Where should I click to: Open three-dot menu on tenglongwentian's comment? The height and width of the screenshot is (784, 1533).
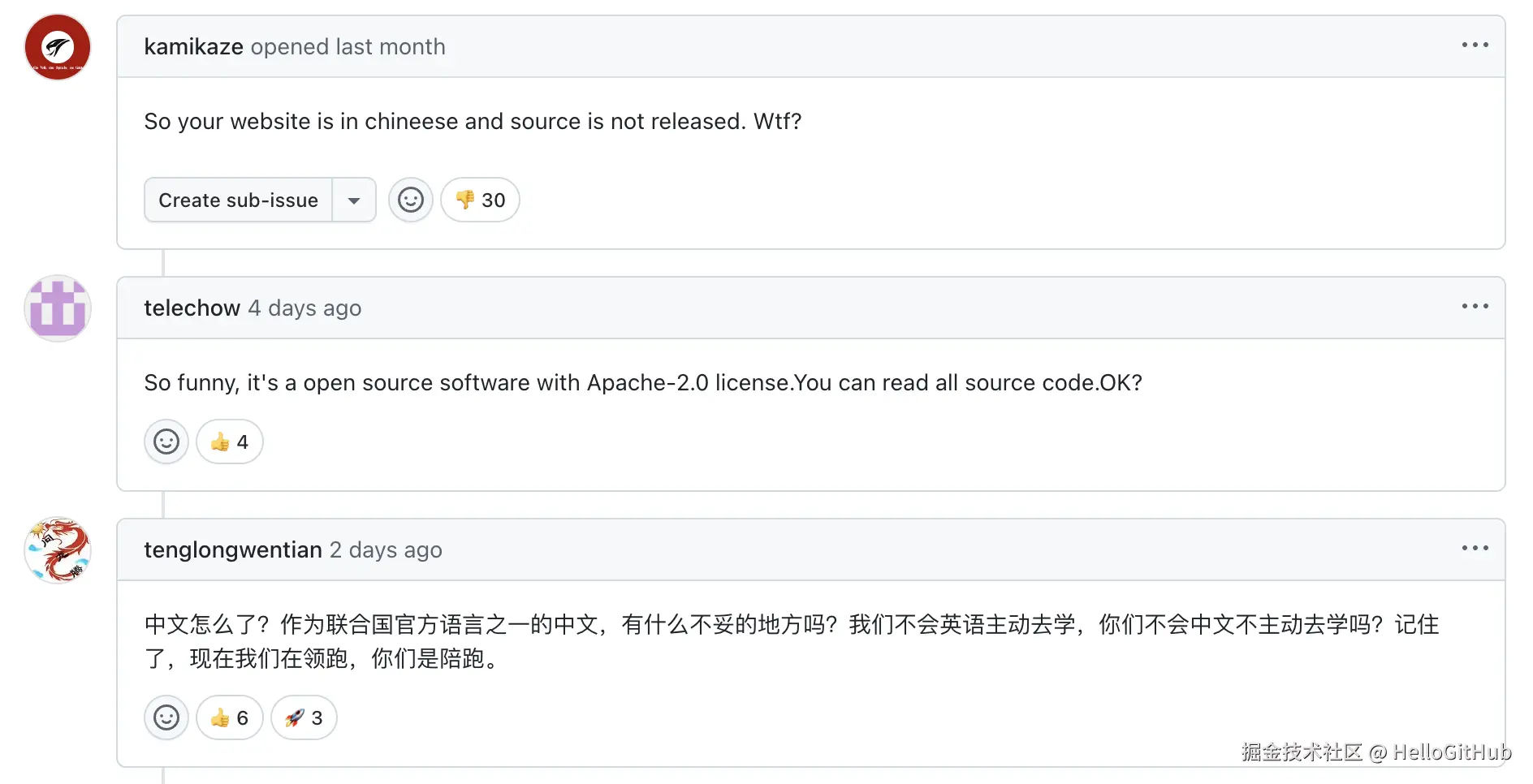point(1475,549)
